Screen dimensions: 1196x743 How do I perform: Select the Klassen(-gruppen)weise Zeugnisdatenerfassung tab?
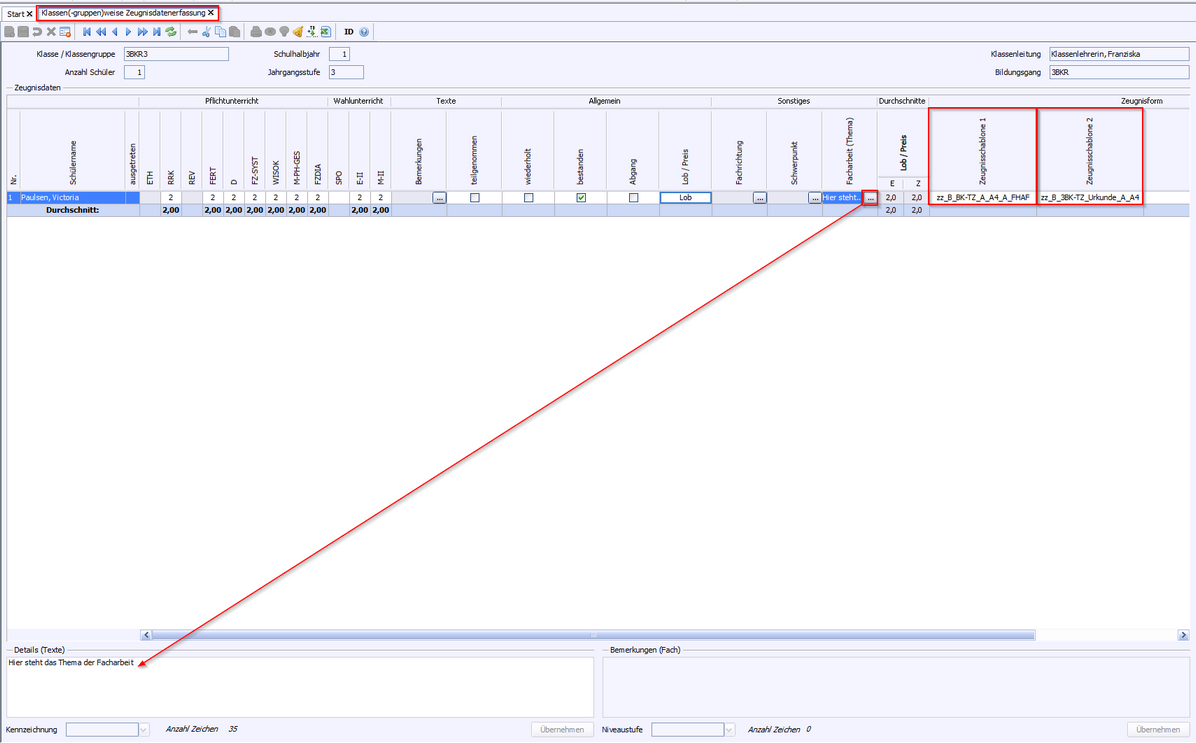click(x=122, y=13)
